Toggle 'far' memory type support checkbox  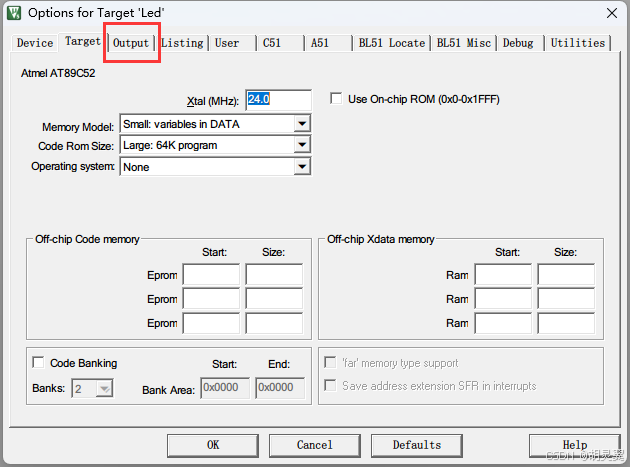(330, 363)
